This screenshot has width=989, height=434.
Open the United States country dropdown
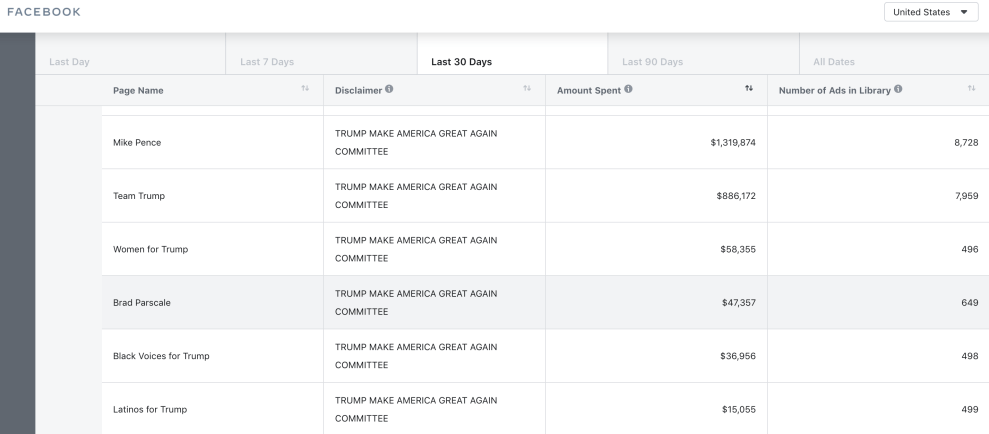(x=931, y=12)
